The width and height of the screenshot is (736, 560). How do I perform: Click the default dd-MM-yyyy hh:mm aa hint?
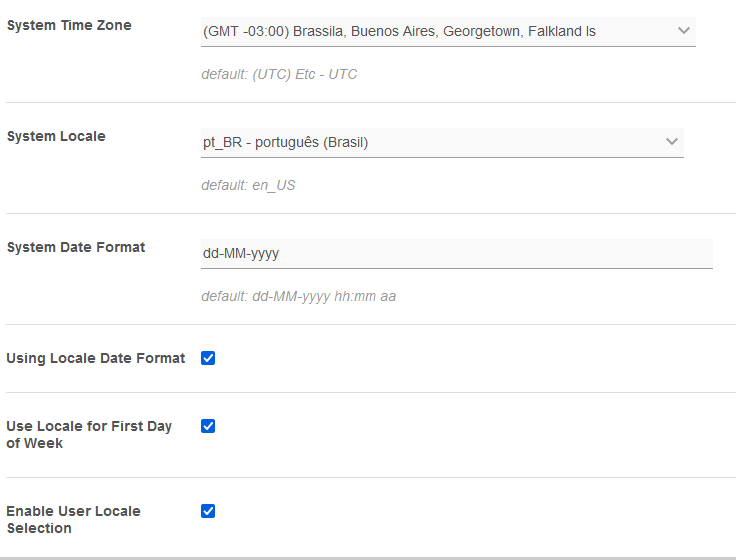click(x=299, y=296)
